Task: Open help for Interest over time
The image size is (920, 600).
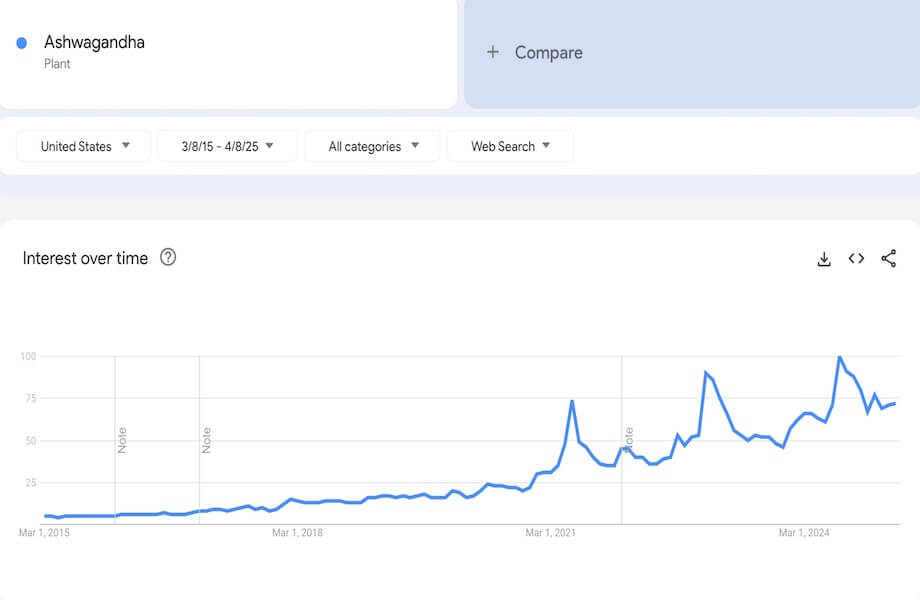Action: (168, 257)
